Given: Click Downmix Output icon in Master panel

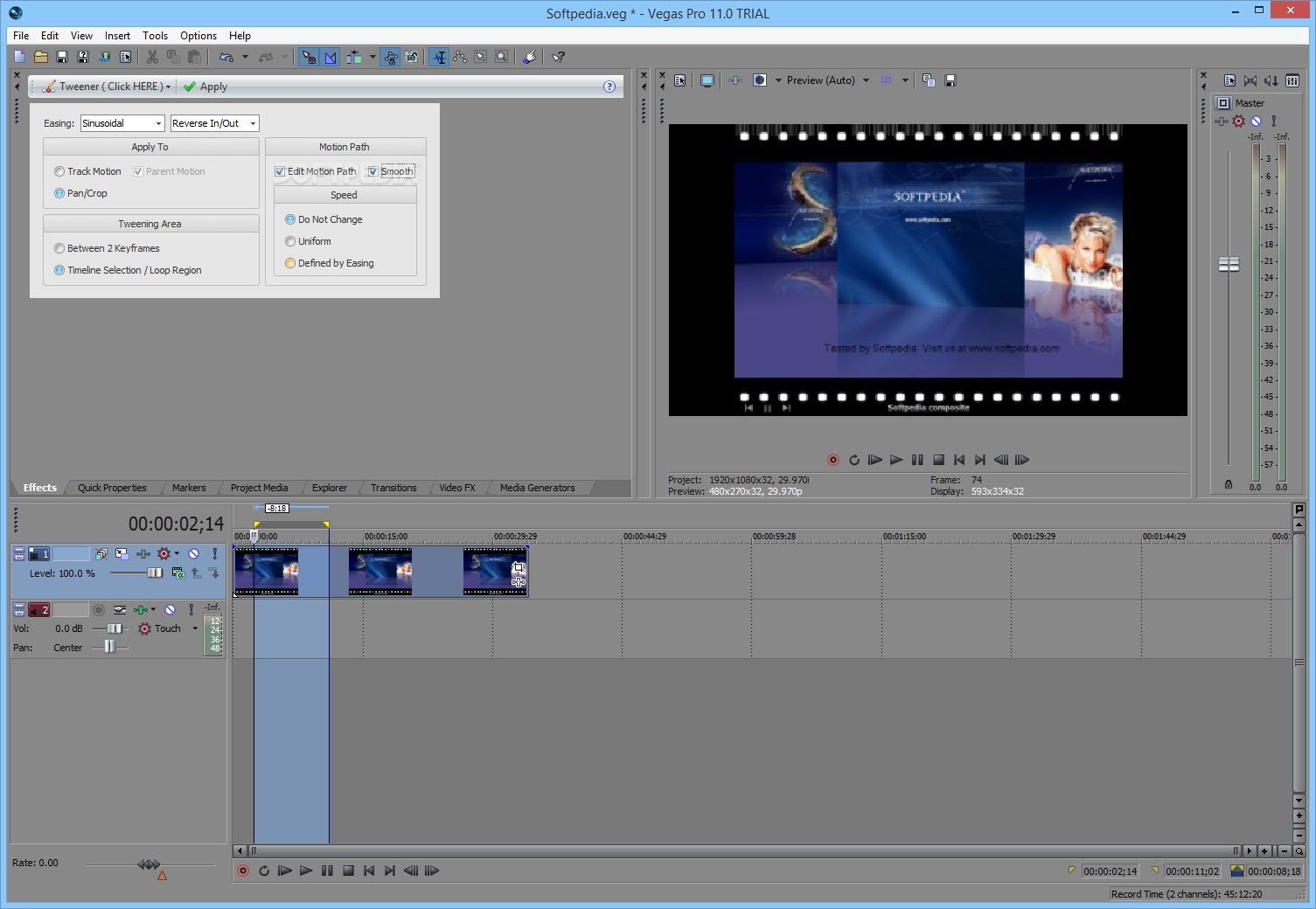Looking at the screenshot, I should coord(1250,80).
